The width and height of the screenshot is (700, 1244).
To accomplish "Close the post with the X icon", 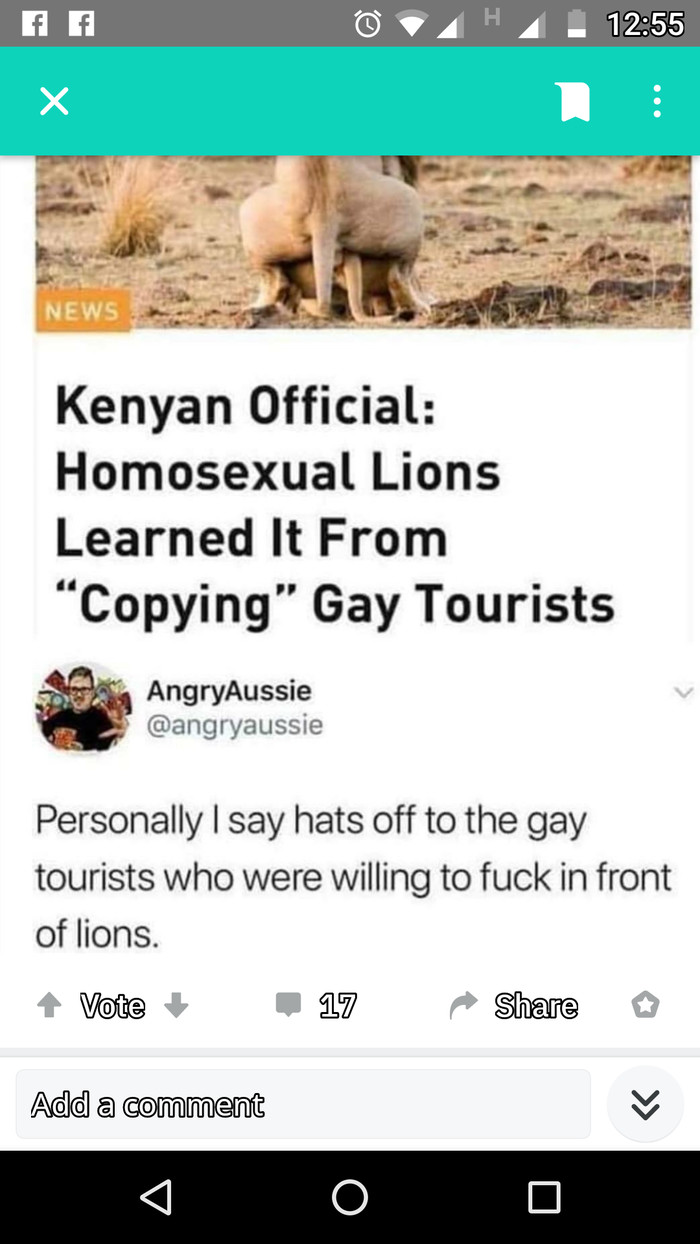I will tap(54, 101).
